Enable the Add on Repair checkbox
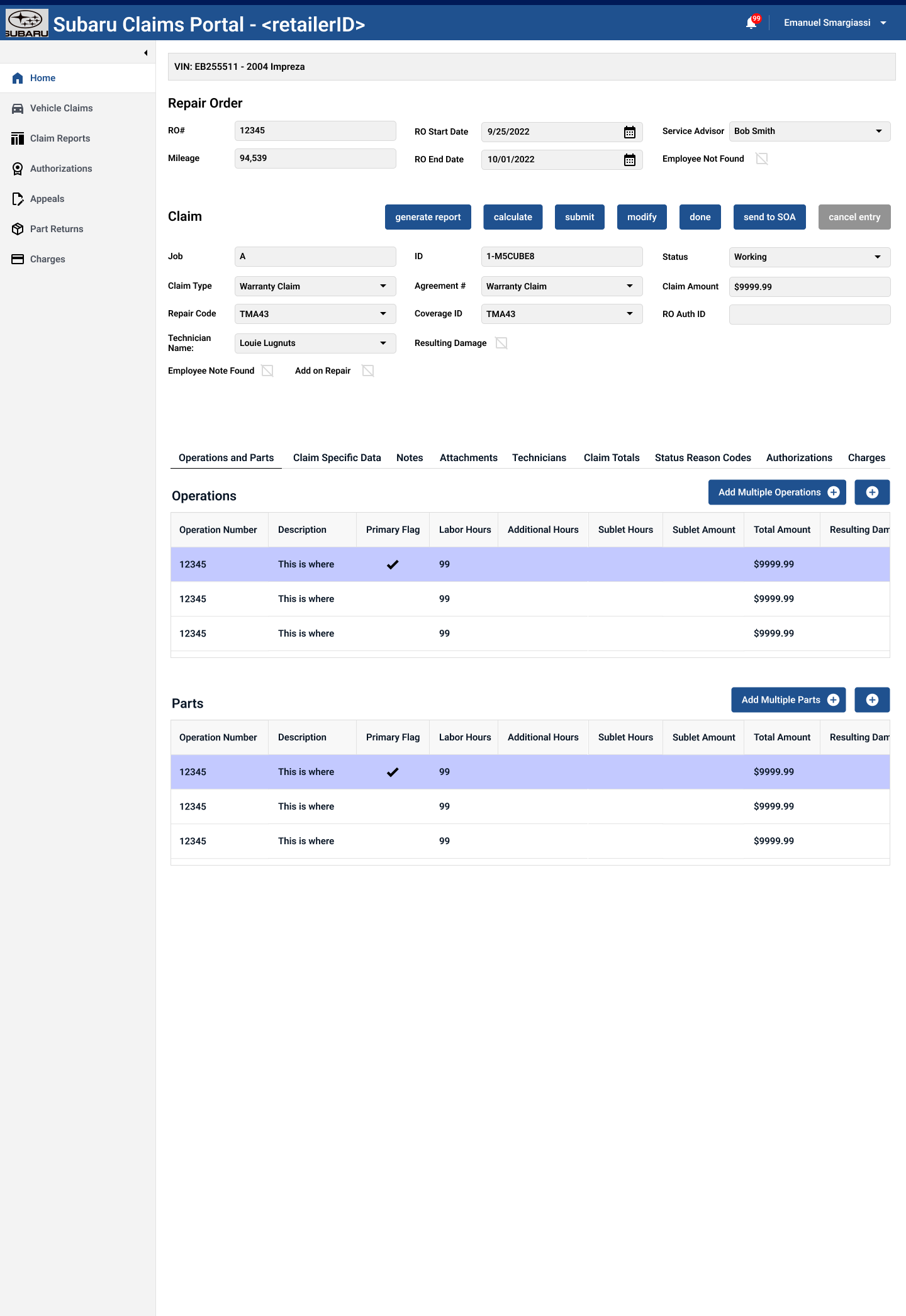The width and height of the screenshot is (906, 1316). pos(368,371)
